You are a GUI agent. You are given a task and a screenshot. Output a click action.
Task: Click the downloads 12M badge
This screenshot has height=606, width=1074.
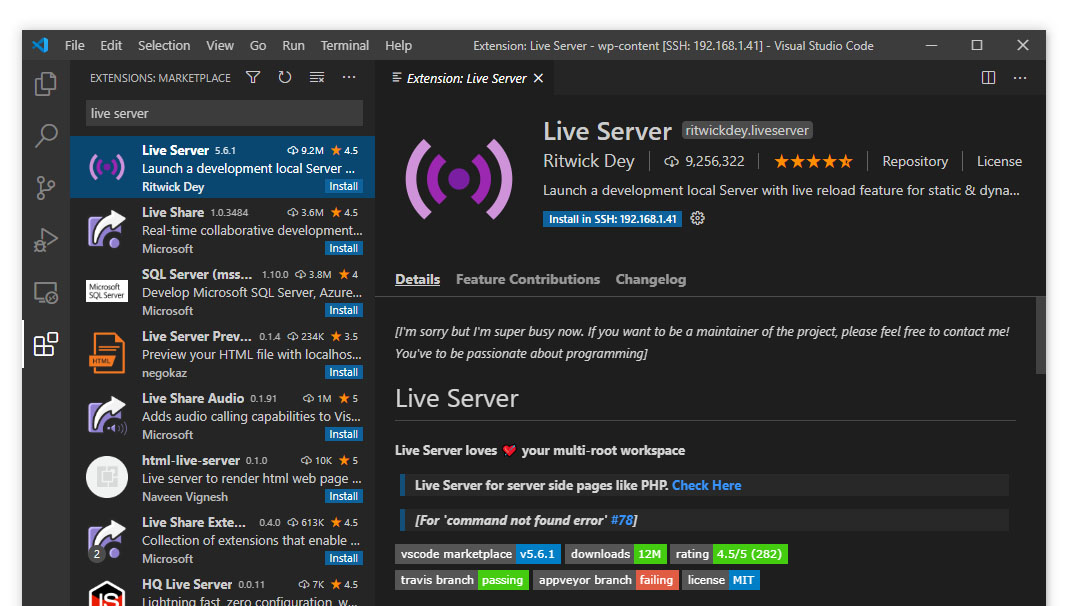coord(616,554)
